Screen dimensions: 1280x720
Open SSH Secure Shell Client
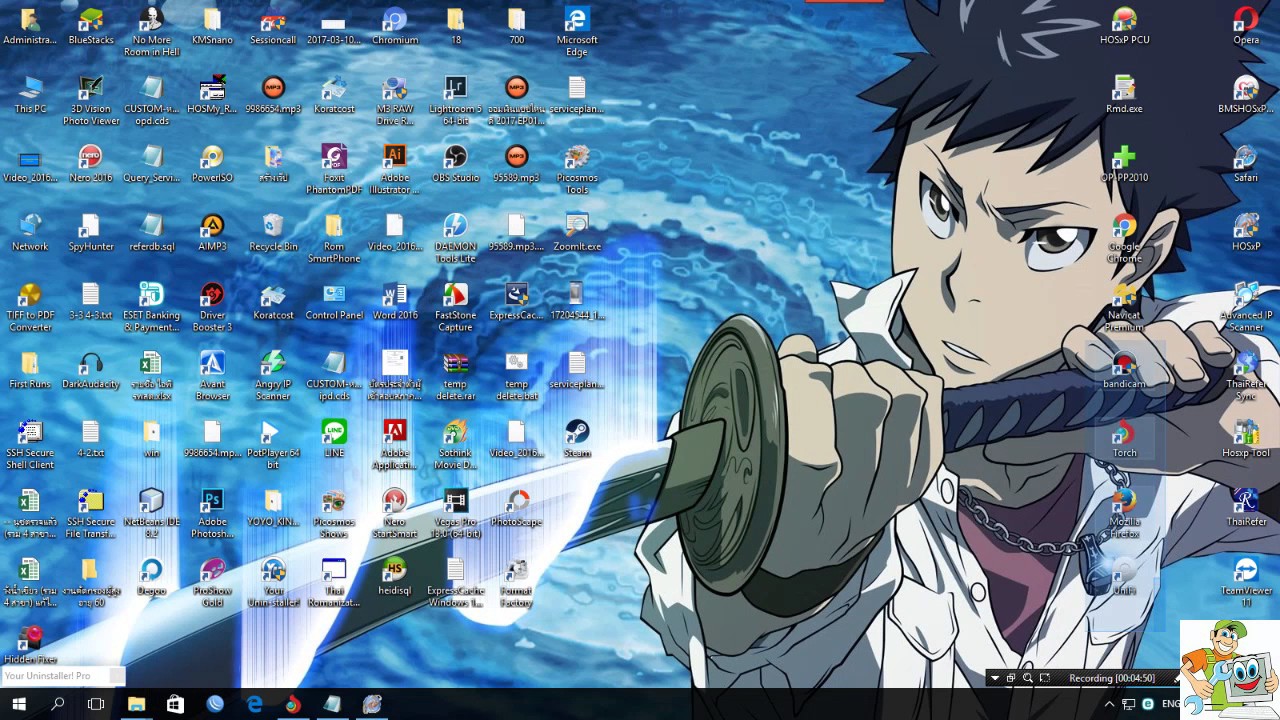(x=30, y=446)
